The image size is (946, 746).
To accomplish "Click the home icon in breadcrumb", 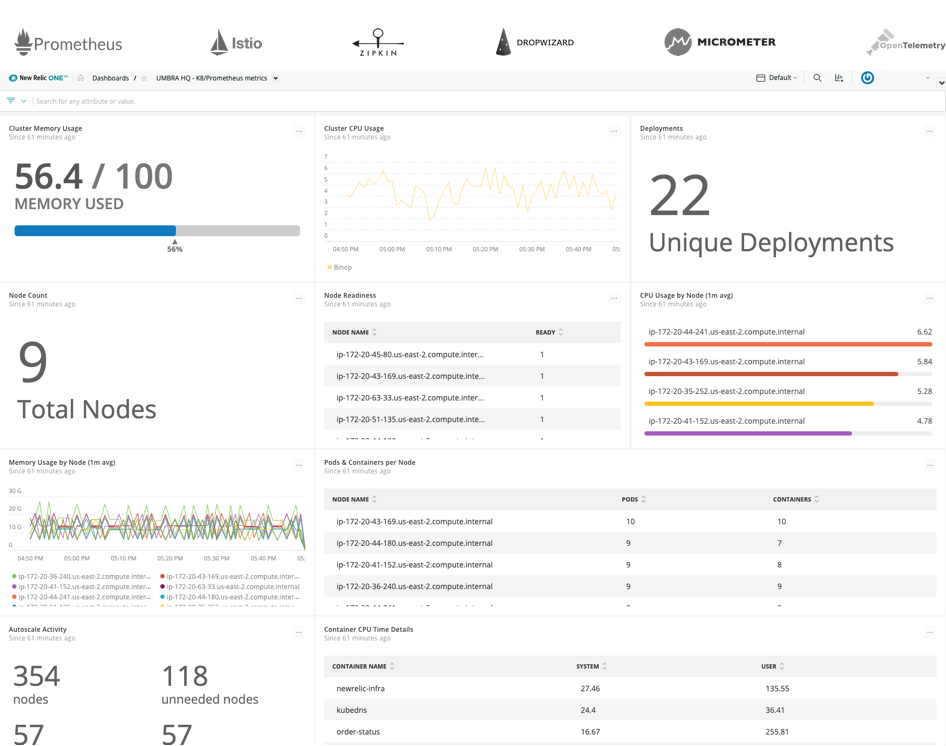I will pyautogui.click(x=80, y=78).
